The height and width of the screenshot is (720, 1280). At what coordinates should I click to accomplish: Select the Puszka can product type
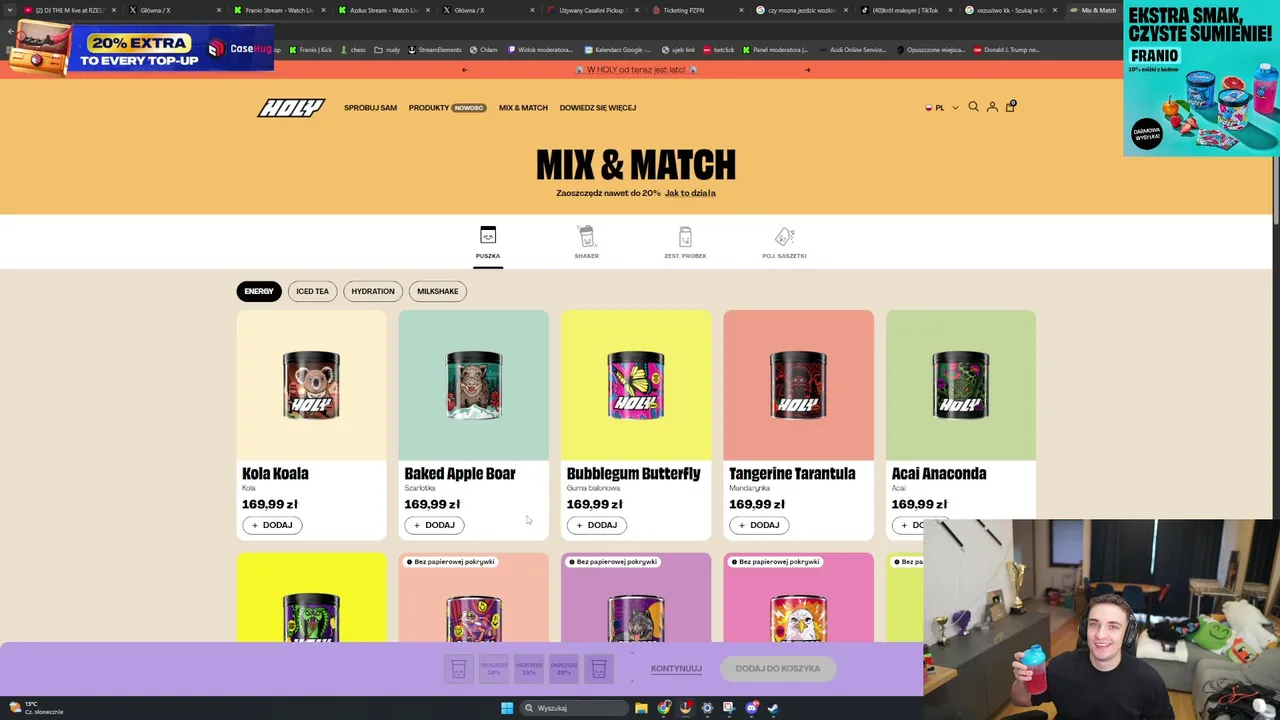tap(488, 243)
